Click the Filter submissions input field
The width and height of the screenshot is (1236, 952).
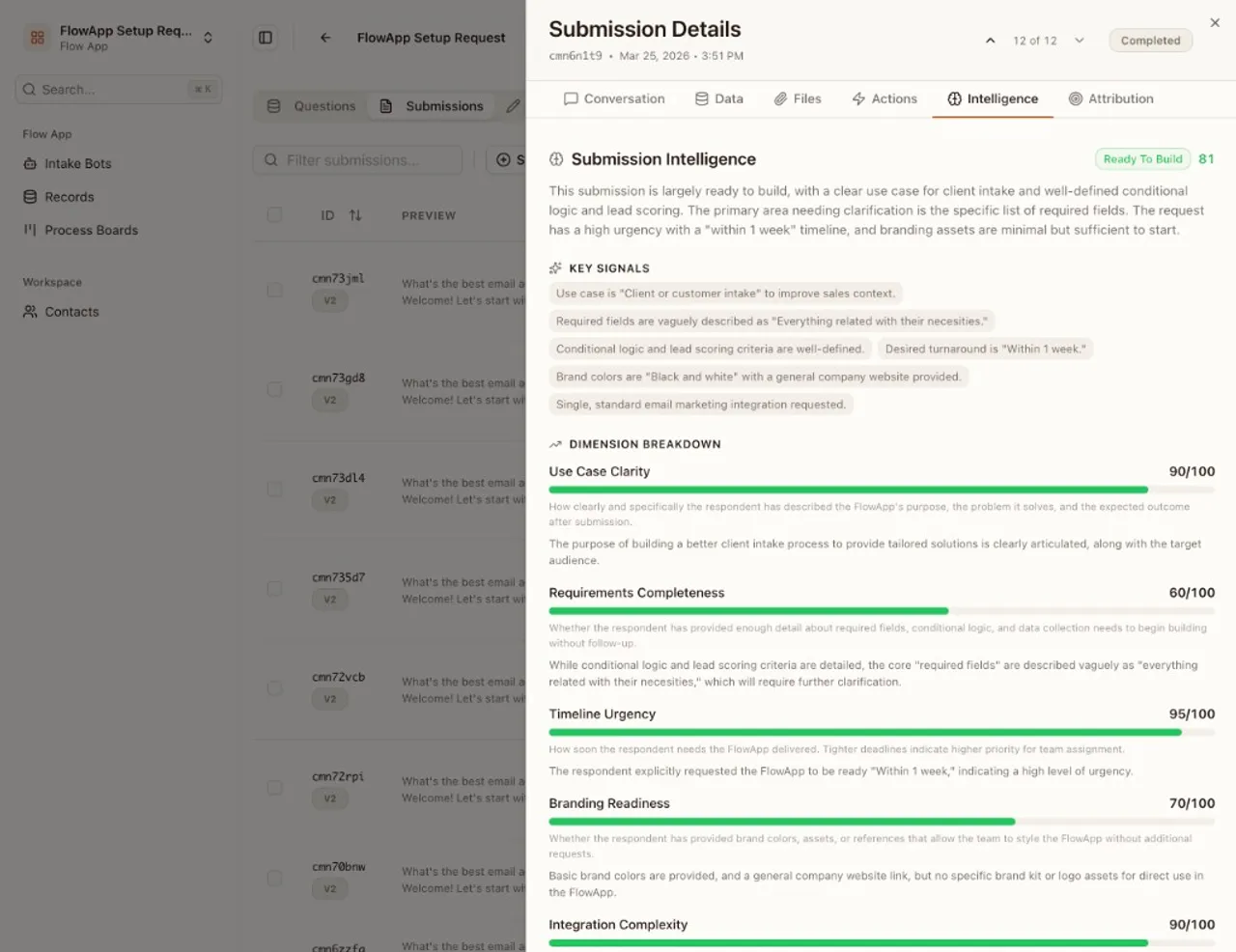point(357,159)
